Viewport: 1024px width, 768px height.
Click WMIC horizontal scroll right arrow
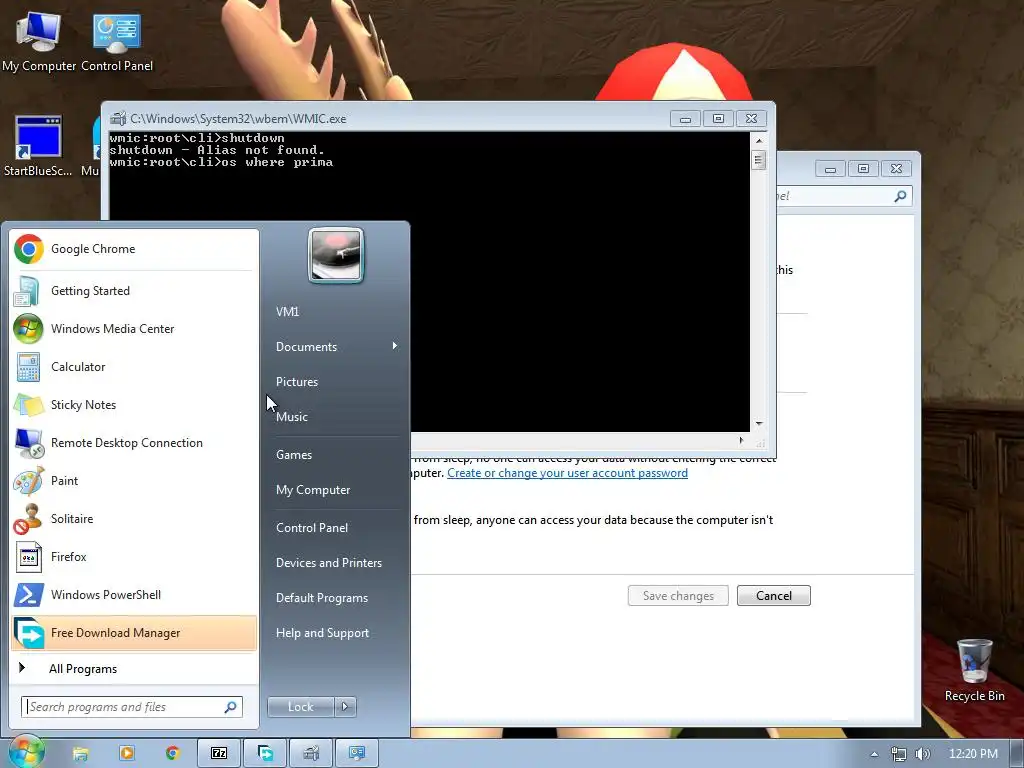point(741,440)
